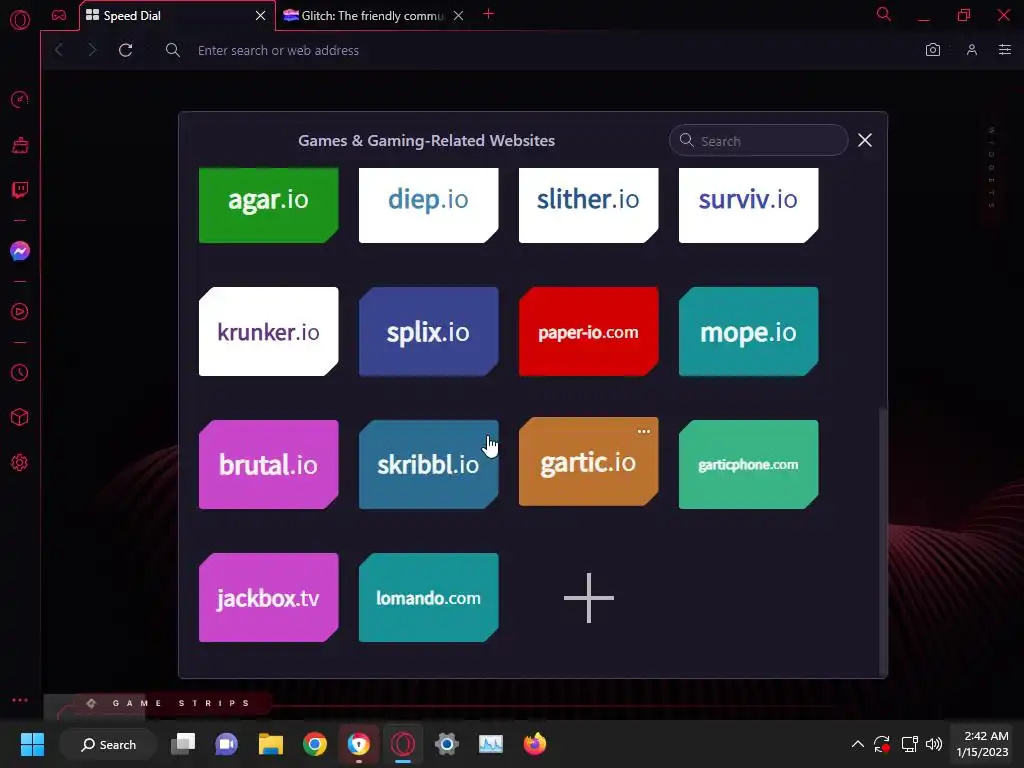Image resolution: width=1024 pixels, height=768 pixels.
Task: Click Games & Gaming-Related Websites title
Action: (x=426, y=140)
